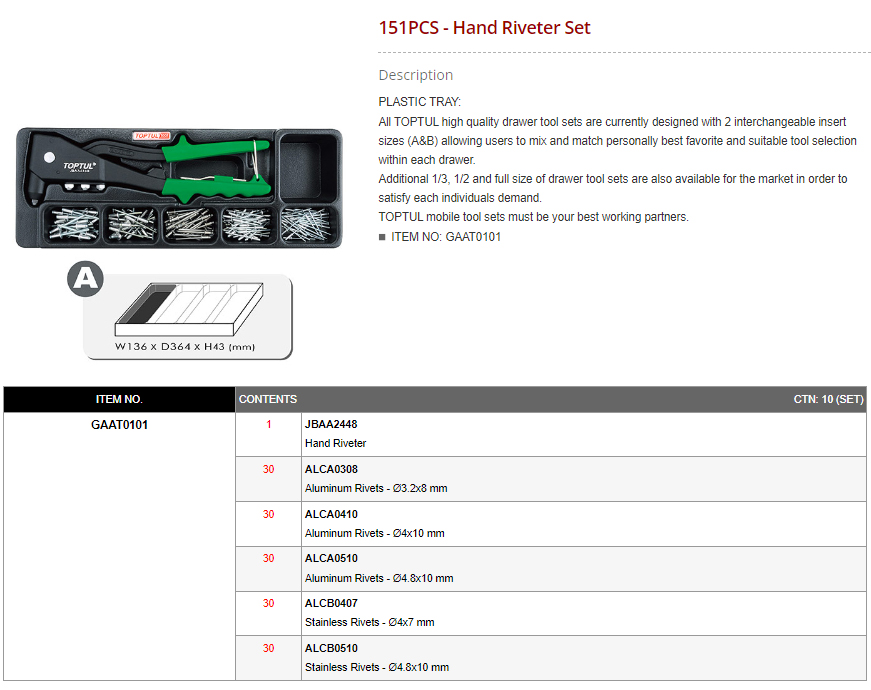Select the Hand Riveter description text
Image resolution: width=871 pixels, height=690 pixels.
click(336, 443)
